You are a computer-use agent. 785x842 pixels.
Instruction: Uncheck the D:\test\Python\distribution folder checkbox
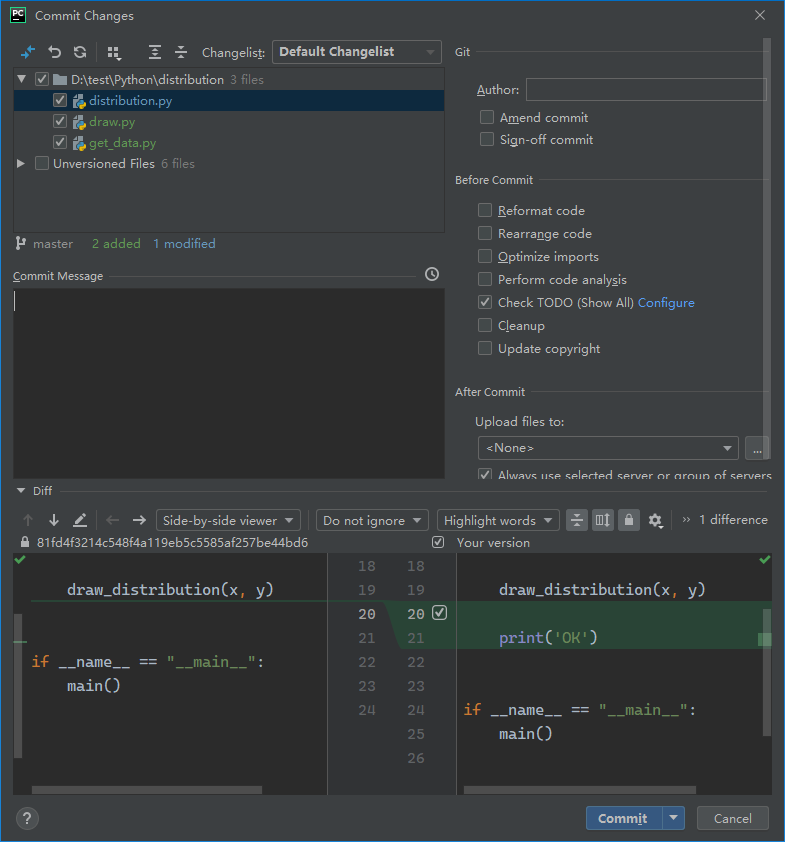point(41,79)
